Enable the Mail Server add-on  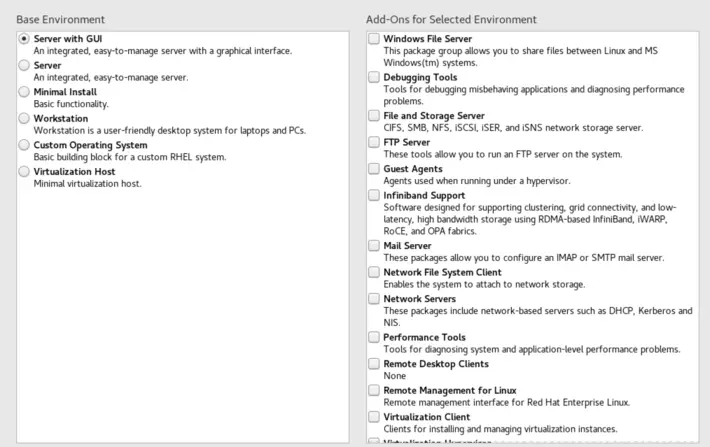(373, 245)
